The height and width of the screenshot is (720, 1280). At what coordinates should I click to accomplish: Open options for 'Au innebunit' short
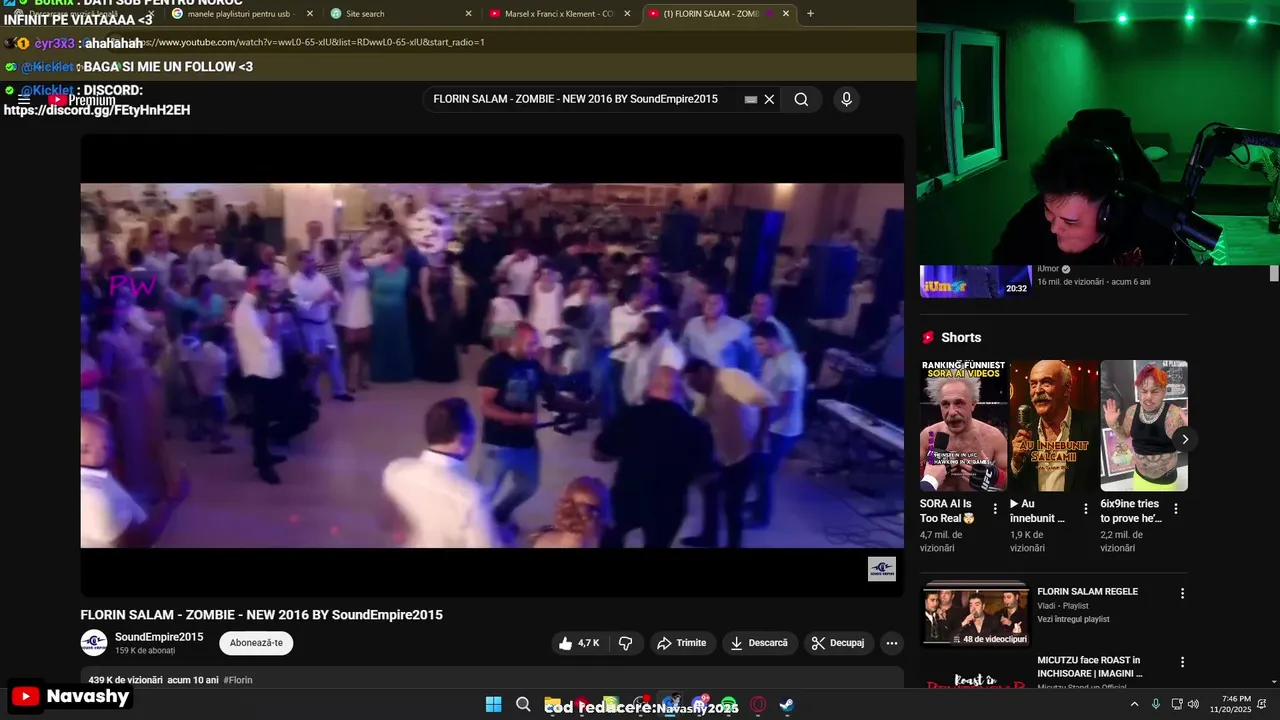1085,509
